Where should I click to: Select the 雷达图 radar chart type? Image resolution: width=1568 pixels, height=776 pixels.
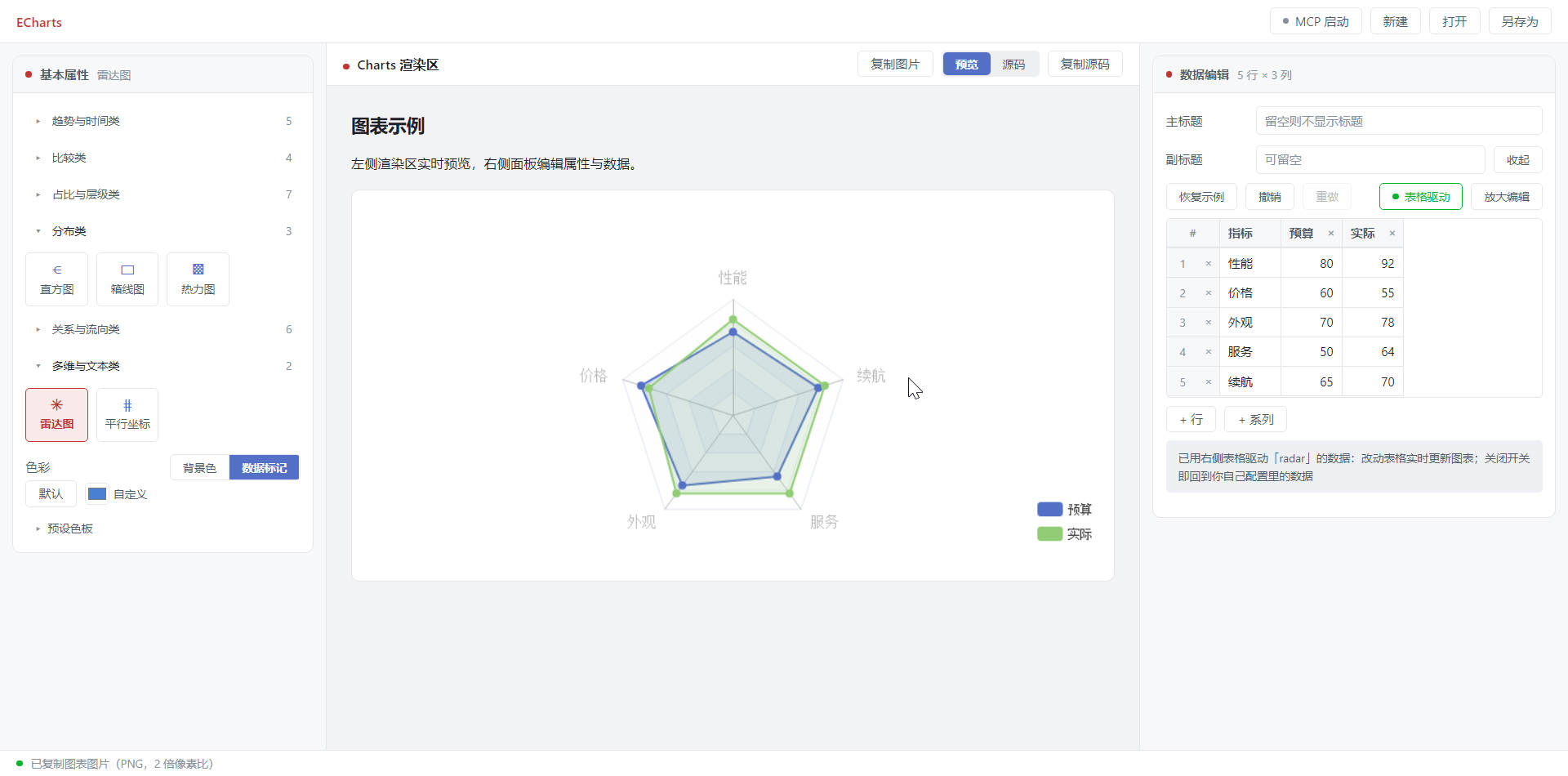[56, 415]
